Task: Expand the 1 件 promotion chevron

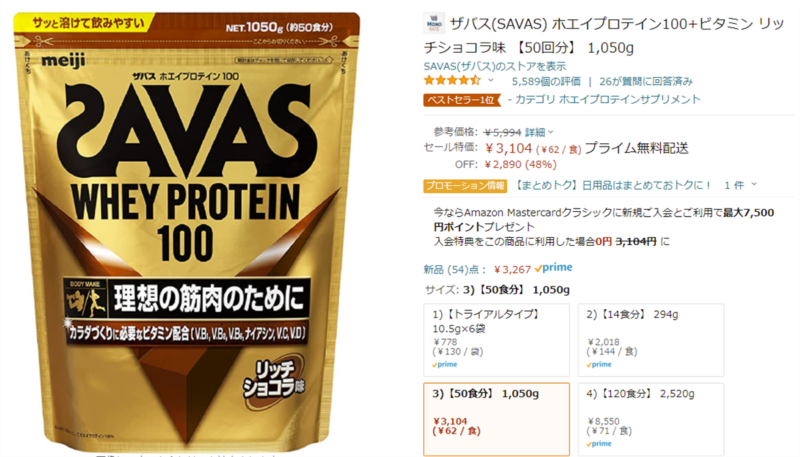Action: (x=741, y=185)
